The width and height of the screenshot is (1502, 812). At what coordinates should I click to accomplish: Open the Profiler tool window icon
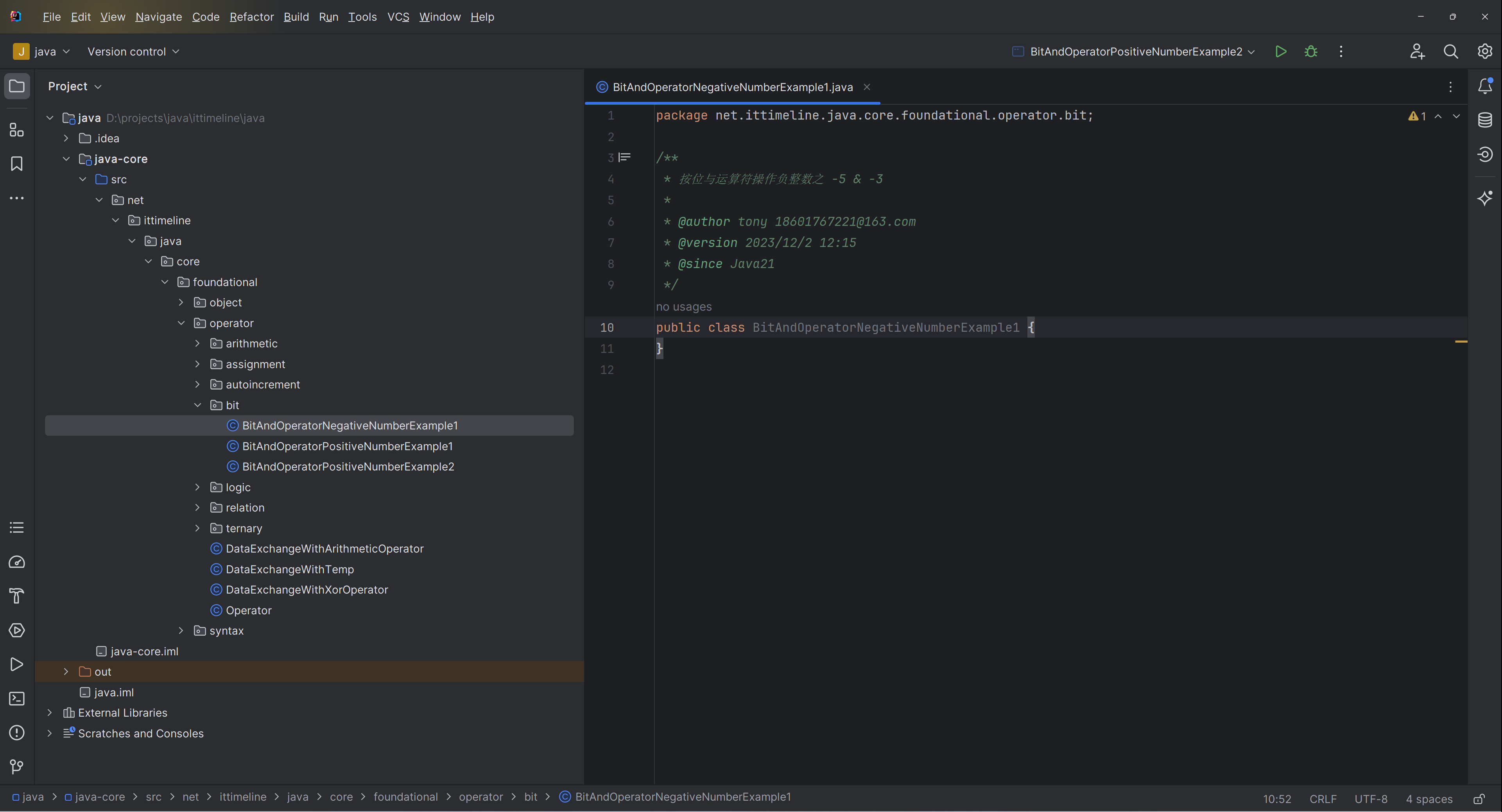pyautogui.click(x=17, y=562)
